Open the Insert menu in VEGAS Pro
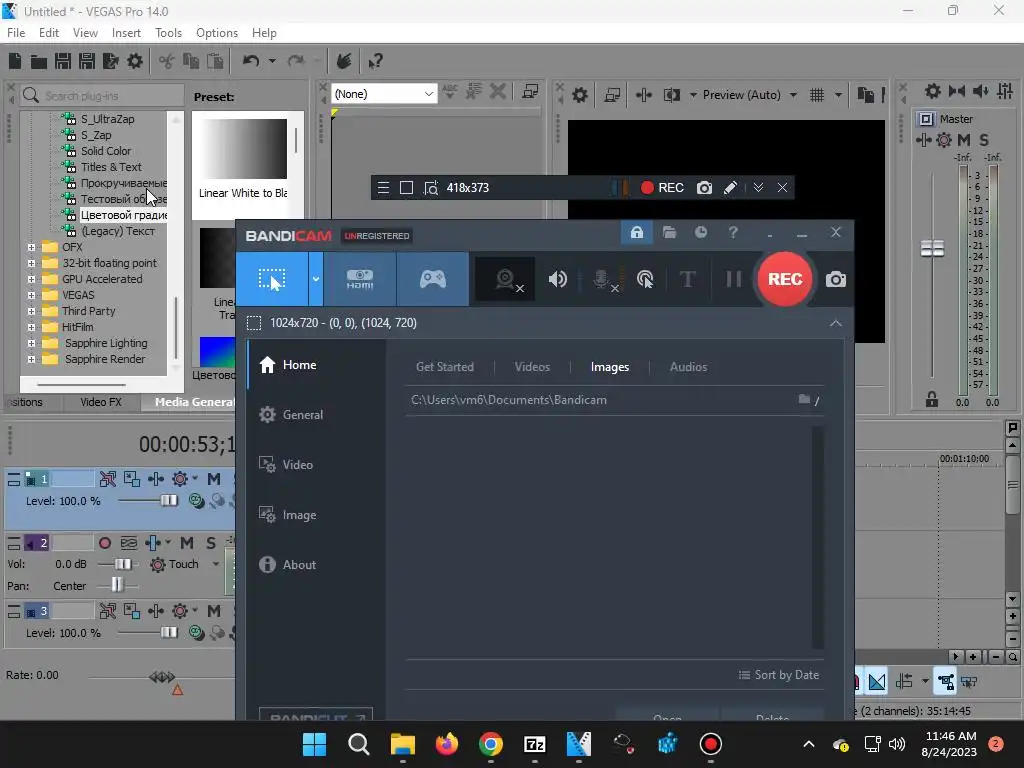Screen dimensions: 1024x768 click(126, 33)
